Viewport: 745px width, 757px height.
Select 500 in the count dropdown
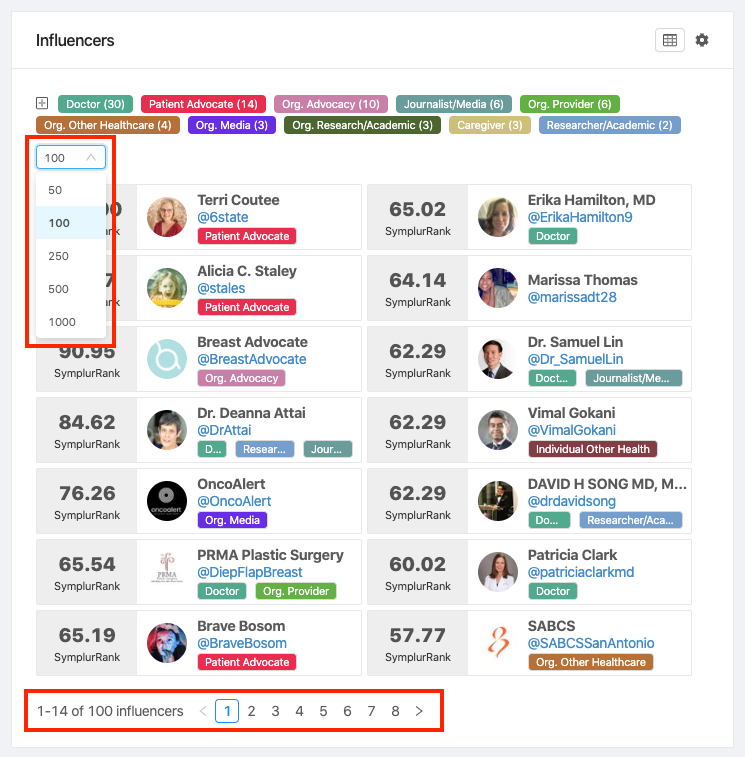click(71, 289)
